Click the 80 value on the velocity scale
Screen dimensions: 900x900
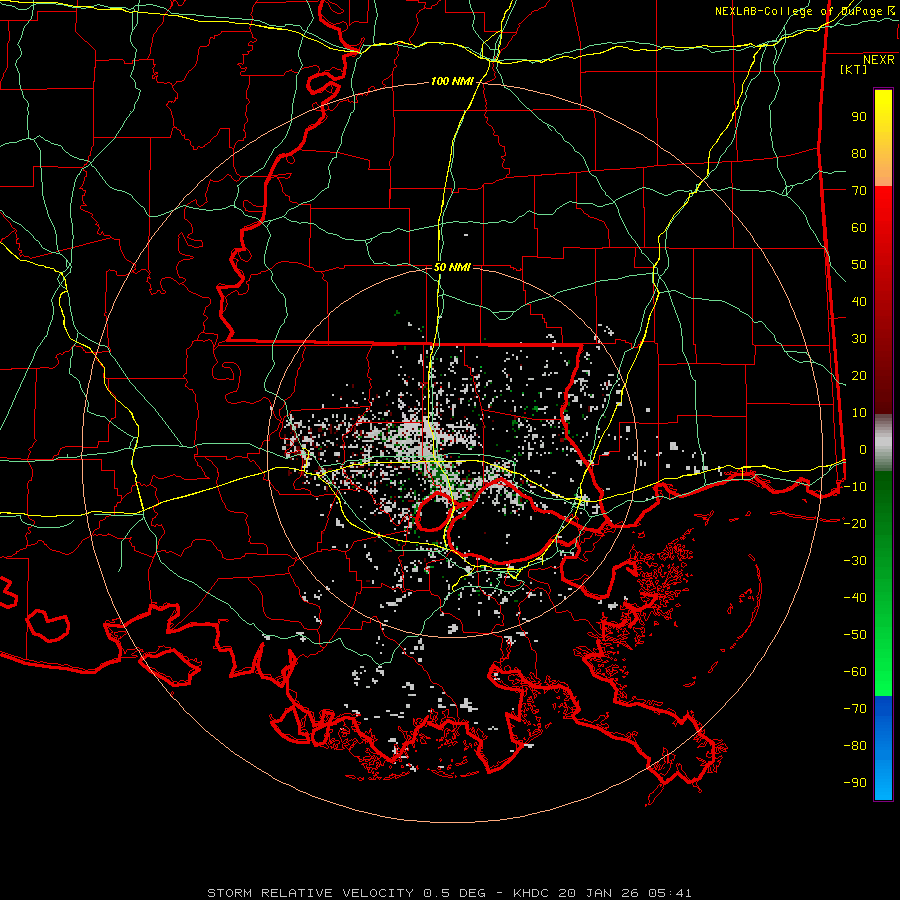pyautogui.click(x=859, y=154)
